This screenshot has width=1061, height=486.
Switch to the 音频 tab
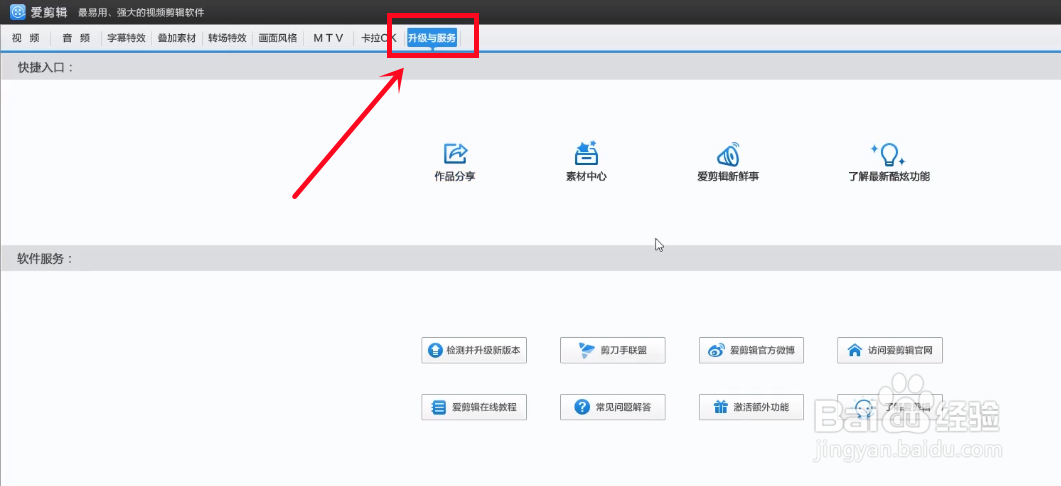(76, 38)
